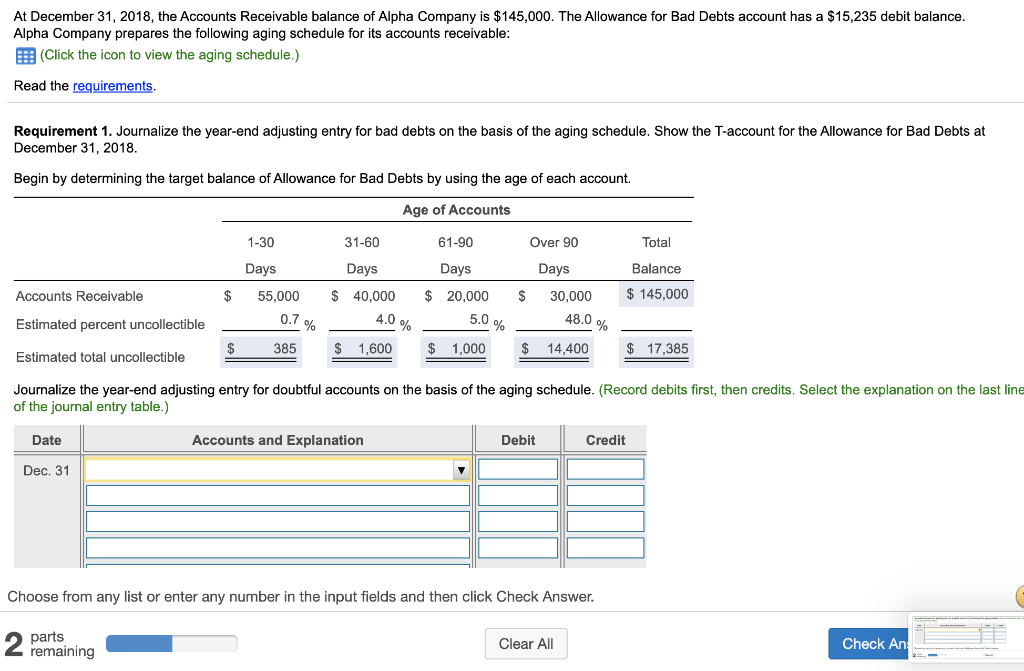Open the requirements link

112,86
